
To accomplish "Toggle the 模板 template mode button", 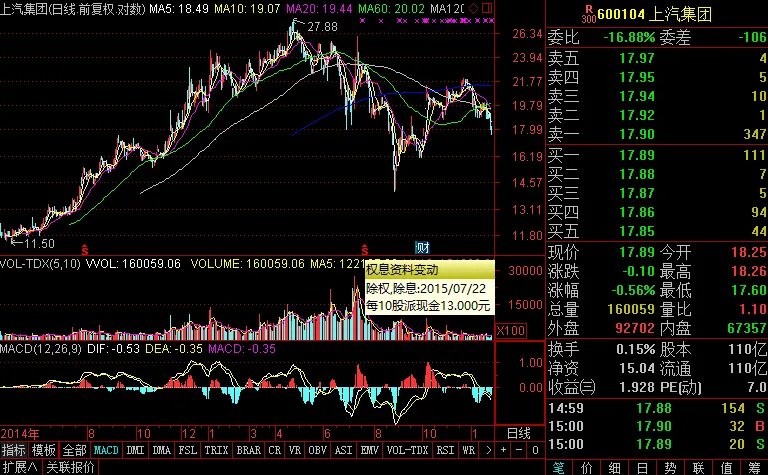I will pos(44,450).
